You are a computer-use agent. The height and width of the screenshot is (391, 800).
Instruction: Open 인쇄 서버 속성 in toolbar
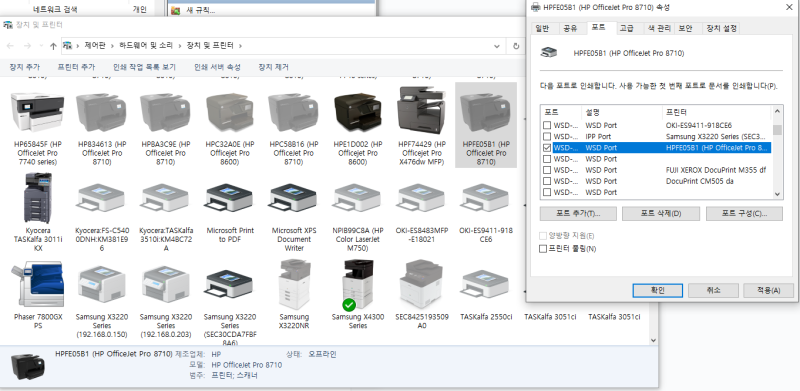click(x=217, y=67)
